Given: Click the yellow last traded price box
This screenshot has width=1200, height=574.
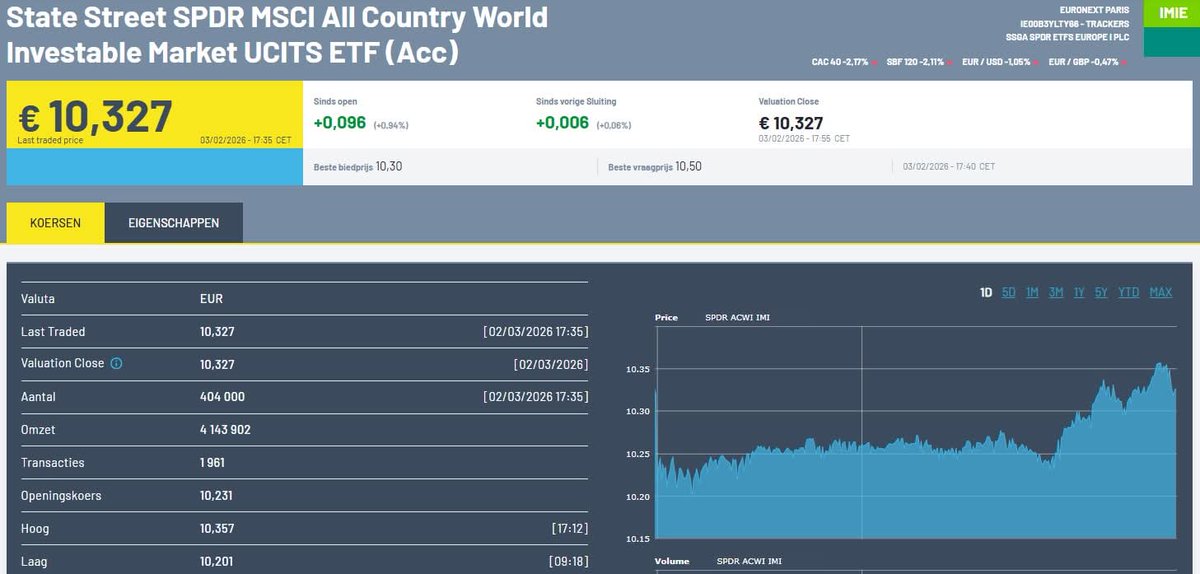Looking at the screenshot, I should 154,116.
